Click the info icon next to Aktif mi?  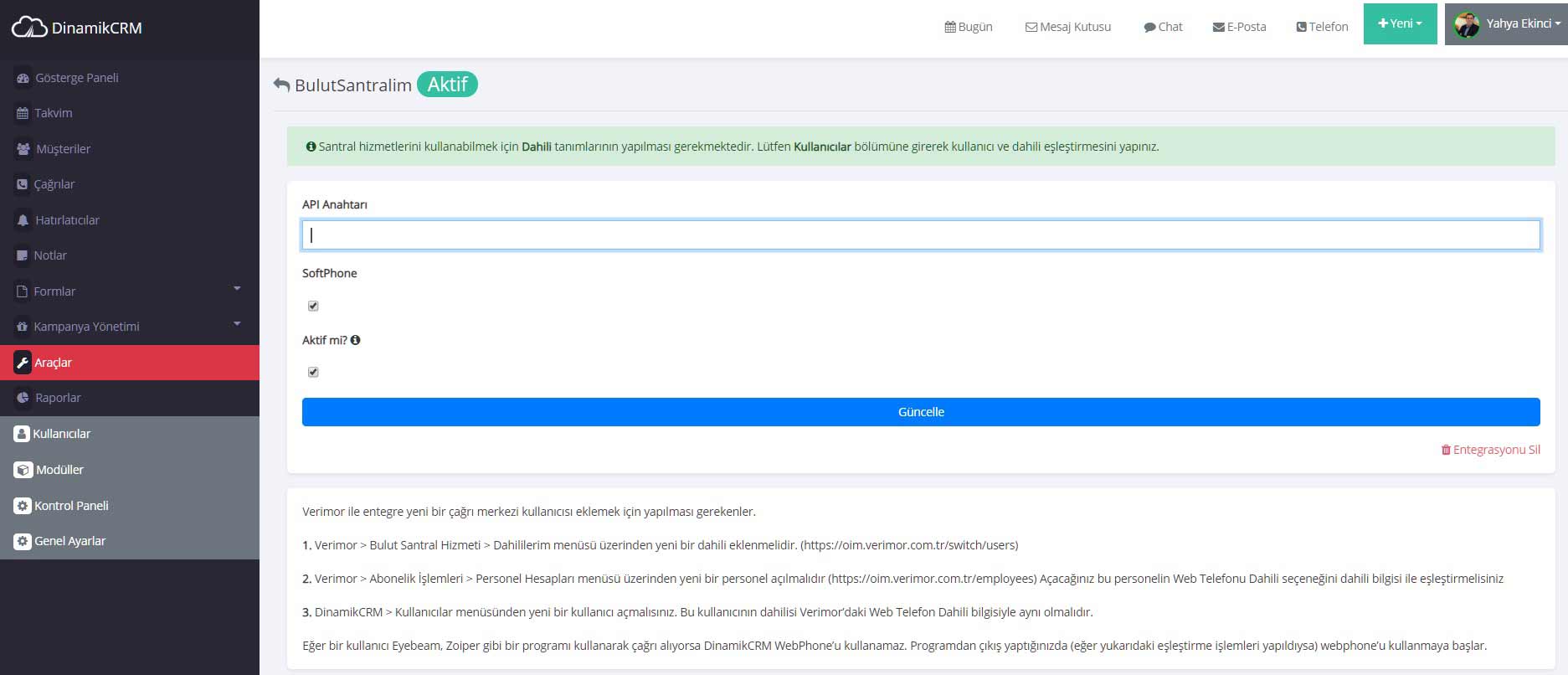(356, 340)
